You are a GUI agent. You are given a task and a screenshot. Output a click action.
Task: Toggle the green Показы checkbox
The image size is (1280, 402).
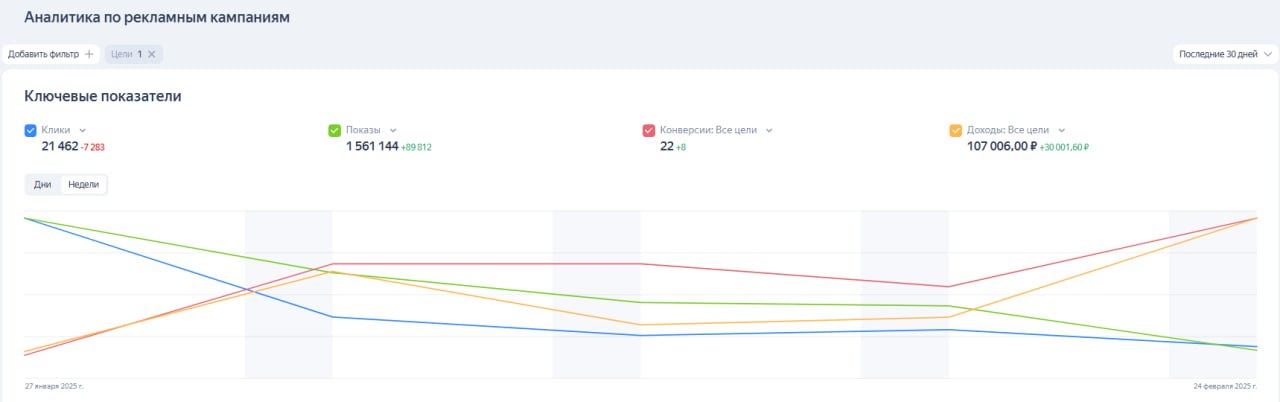[x=335, y=130]
